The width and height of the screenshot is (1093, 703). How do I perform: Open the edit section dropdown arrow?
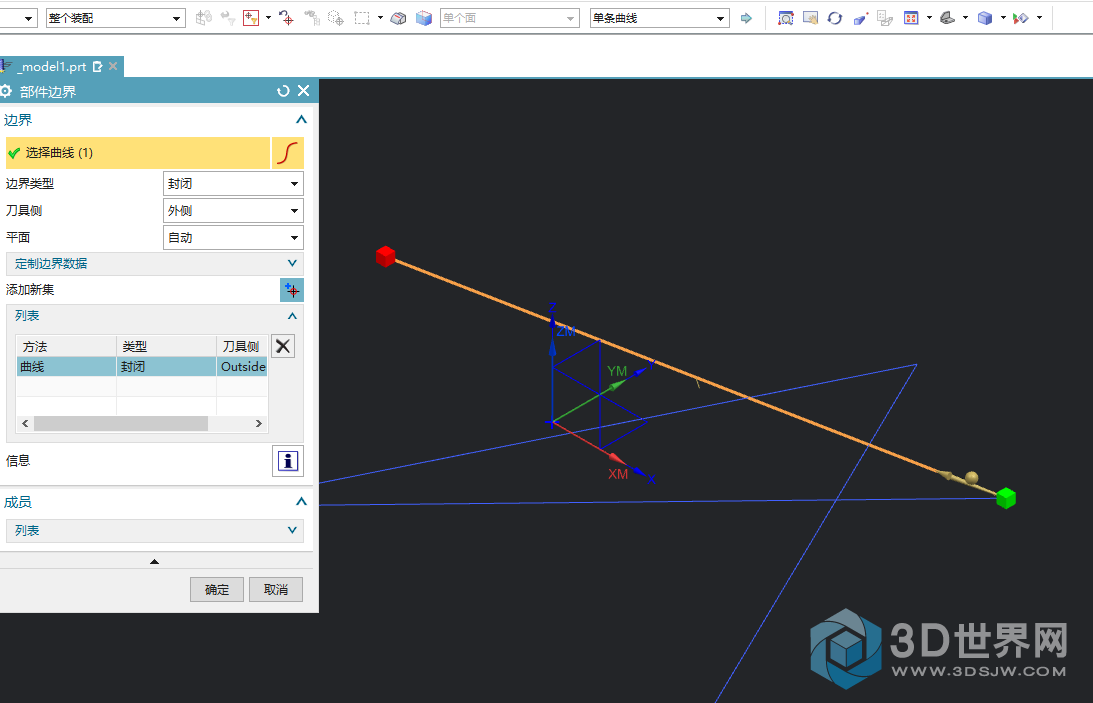(1039, 18)
